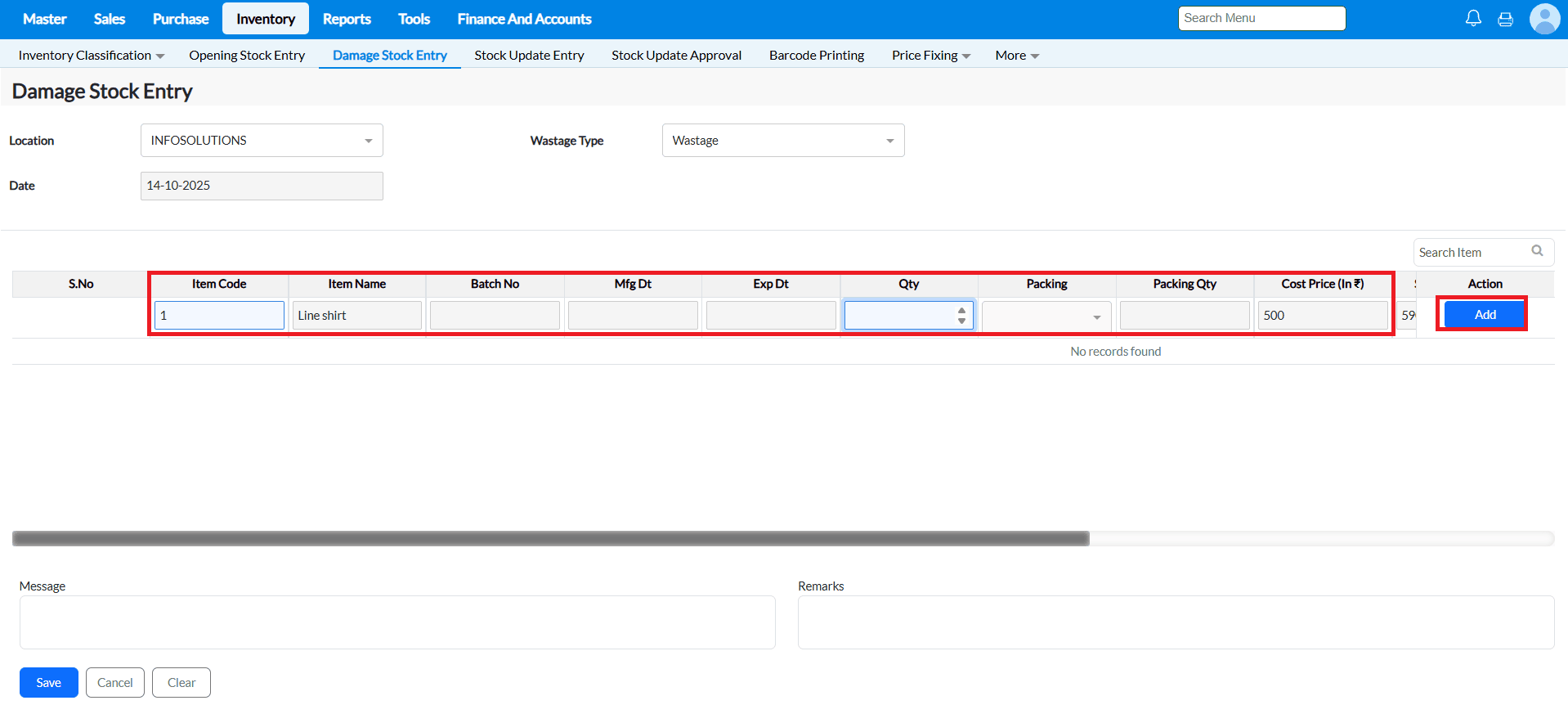1568x705 pixels.
Task: Click the printer icon in header
Action: [x=1505, y=19]
